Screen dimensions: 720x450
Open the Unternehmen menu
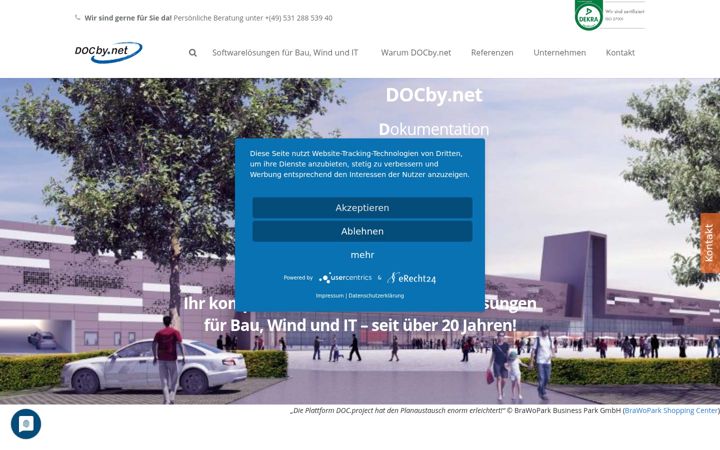(x=559, y=53)
